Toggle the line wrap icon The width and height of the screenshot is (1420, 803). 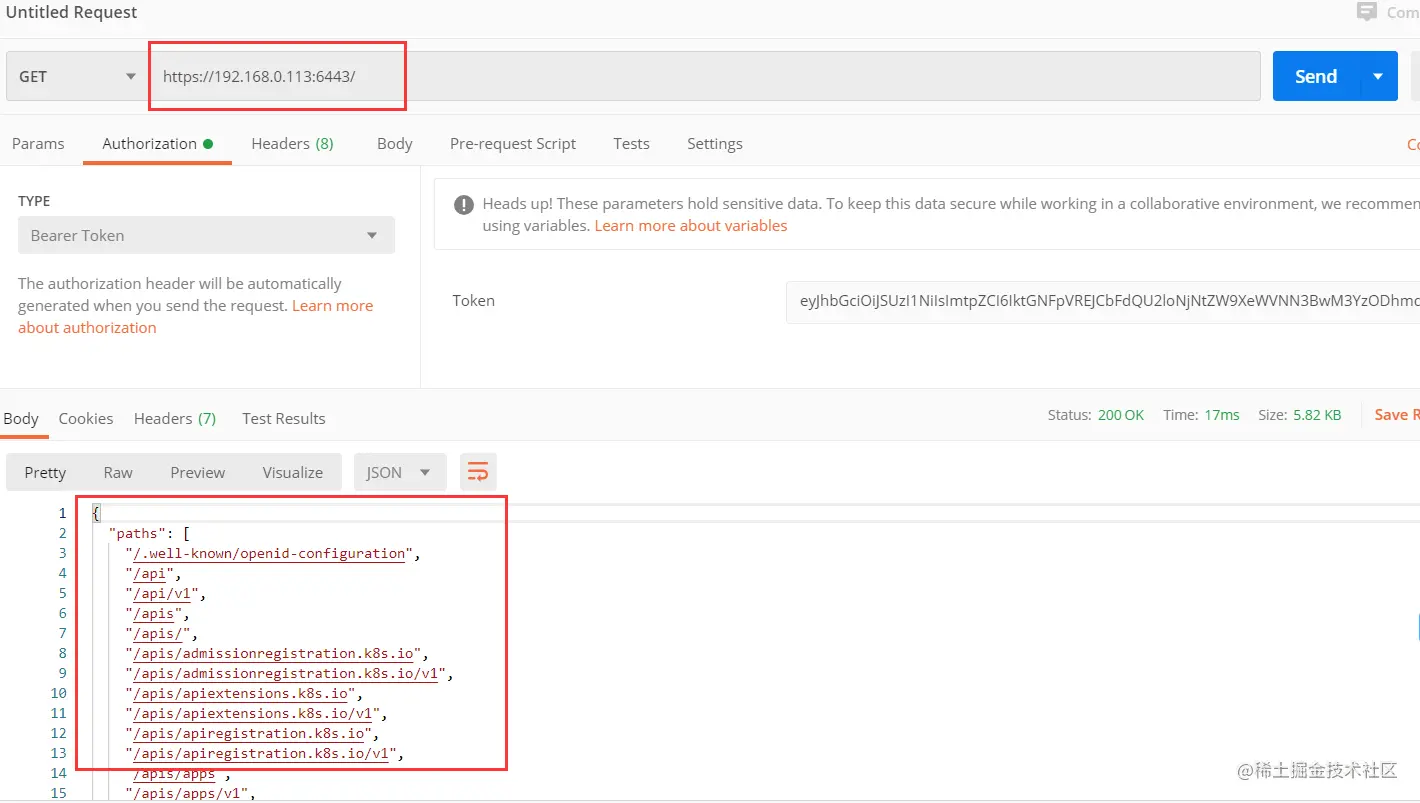(x=478, y=472)
